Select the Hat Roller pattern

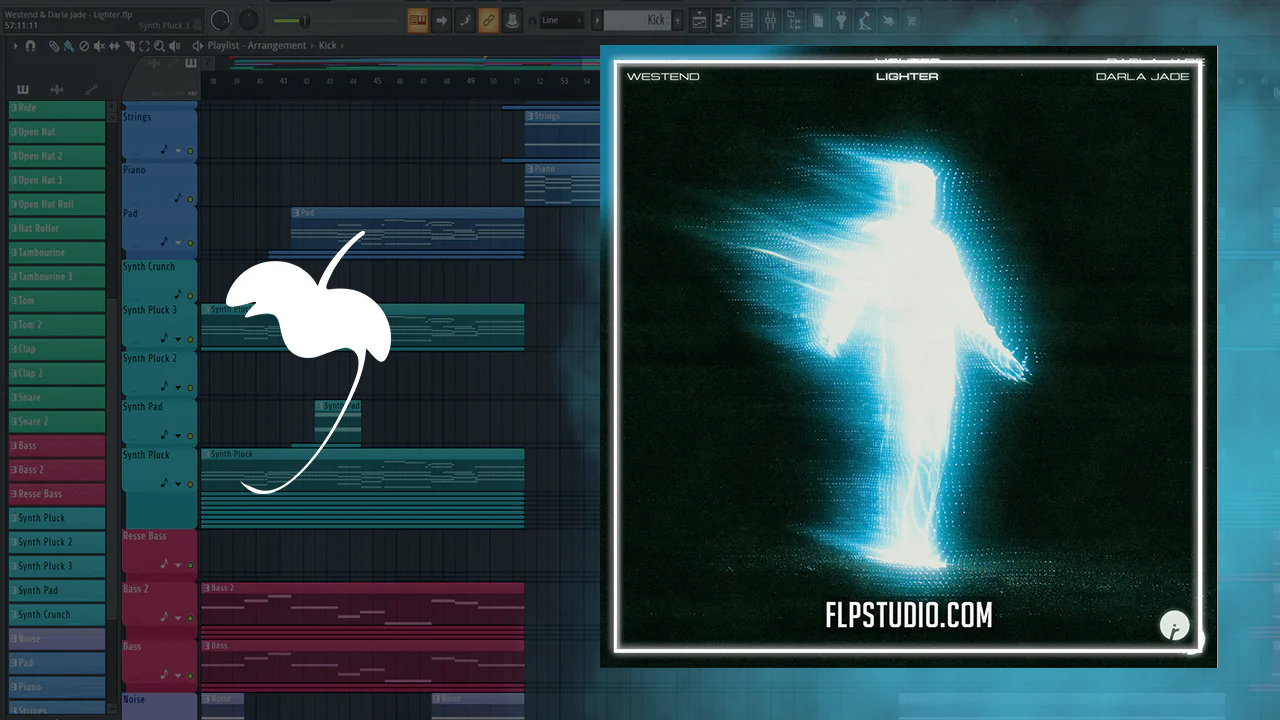[57, 228]
